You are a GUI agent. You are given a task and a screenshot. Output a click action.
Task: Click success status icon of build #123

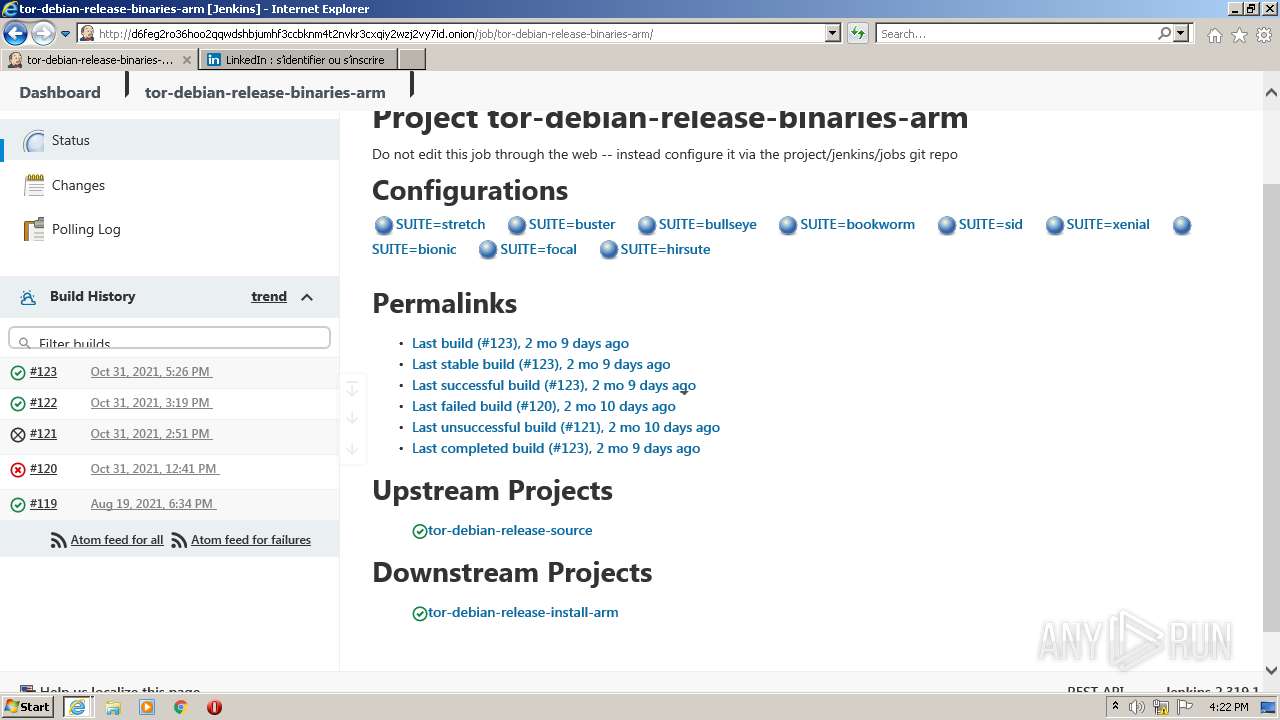(18, 373)
